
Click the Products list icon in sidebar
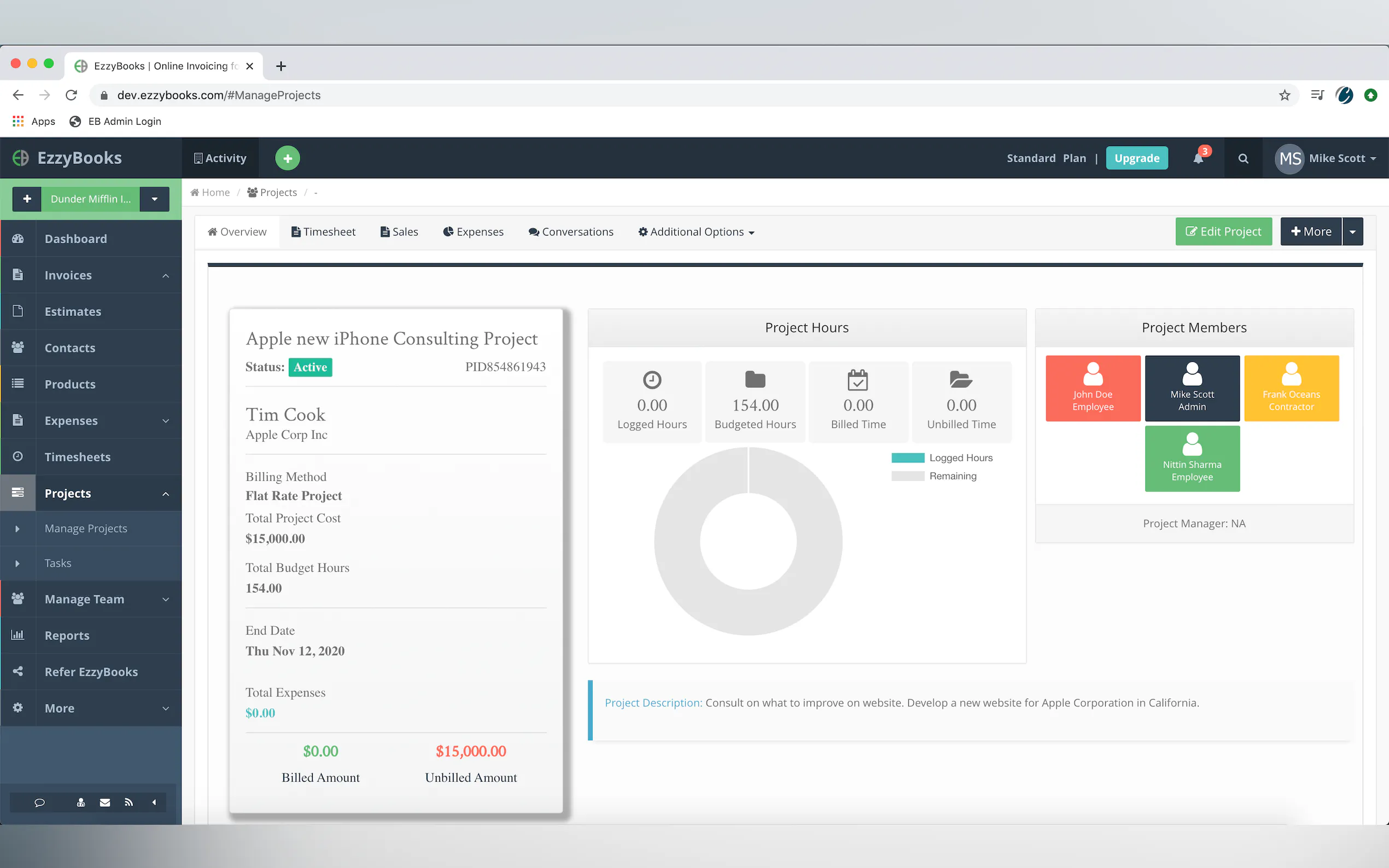tap(18, 384)
